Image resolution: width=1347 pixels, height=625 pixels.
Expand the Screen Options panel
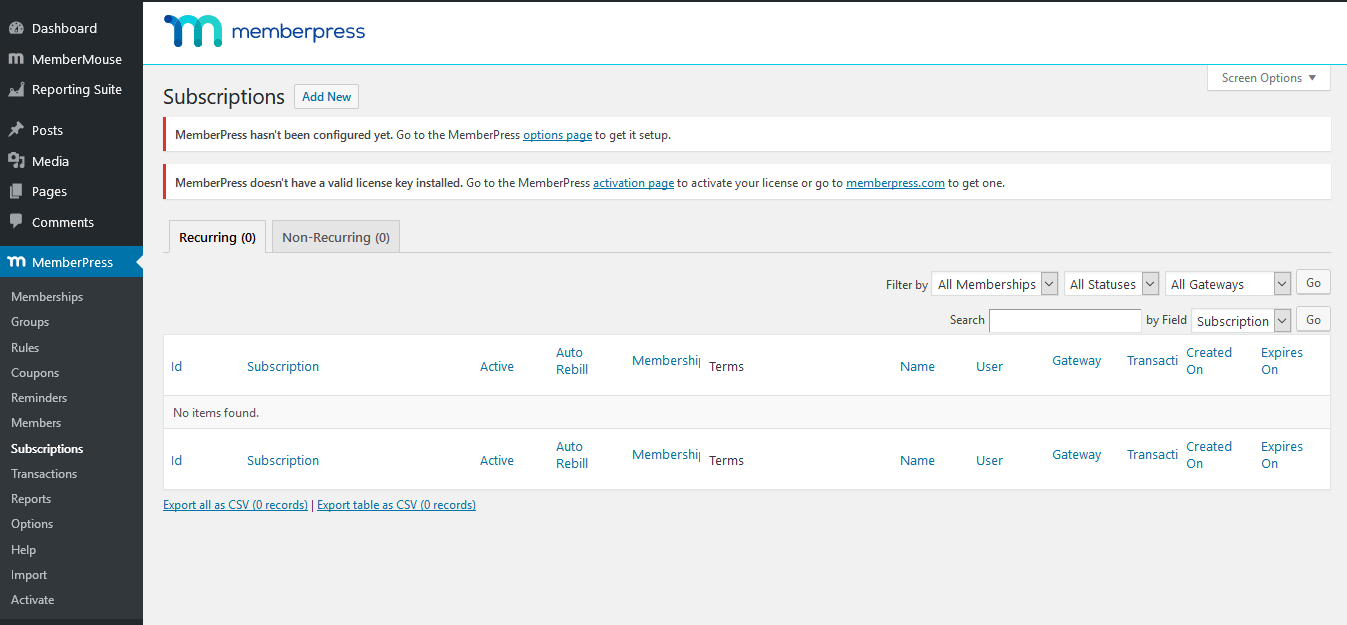(x=1268, y=78)
